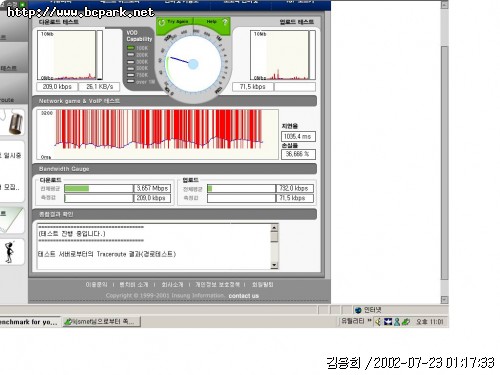This screenshot has width=500, height=375.
Task: Click the taskbar clock 오후 11:01
Action: tap(429, 322)
